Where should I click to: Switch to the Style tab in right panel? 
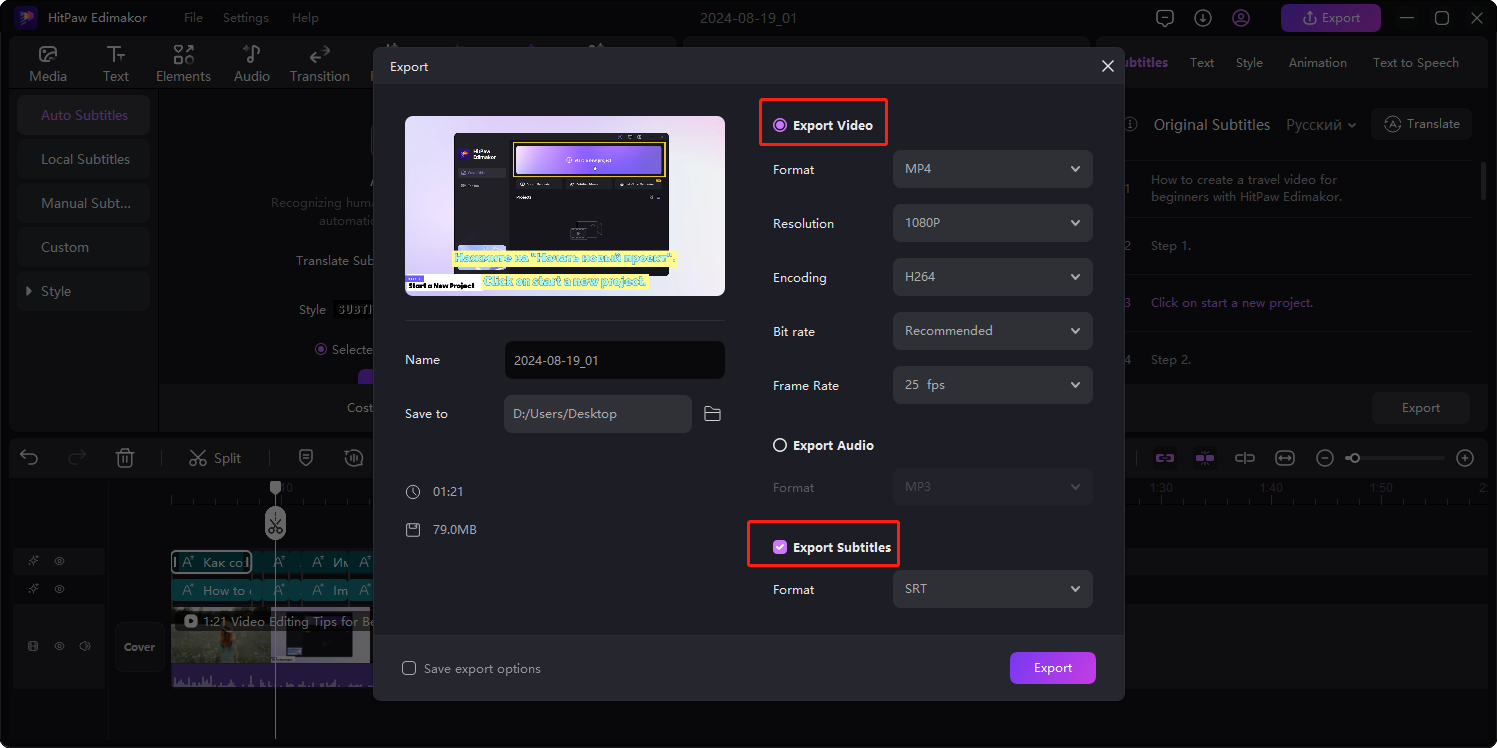click(x=1249, y=62)
